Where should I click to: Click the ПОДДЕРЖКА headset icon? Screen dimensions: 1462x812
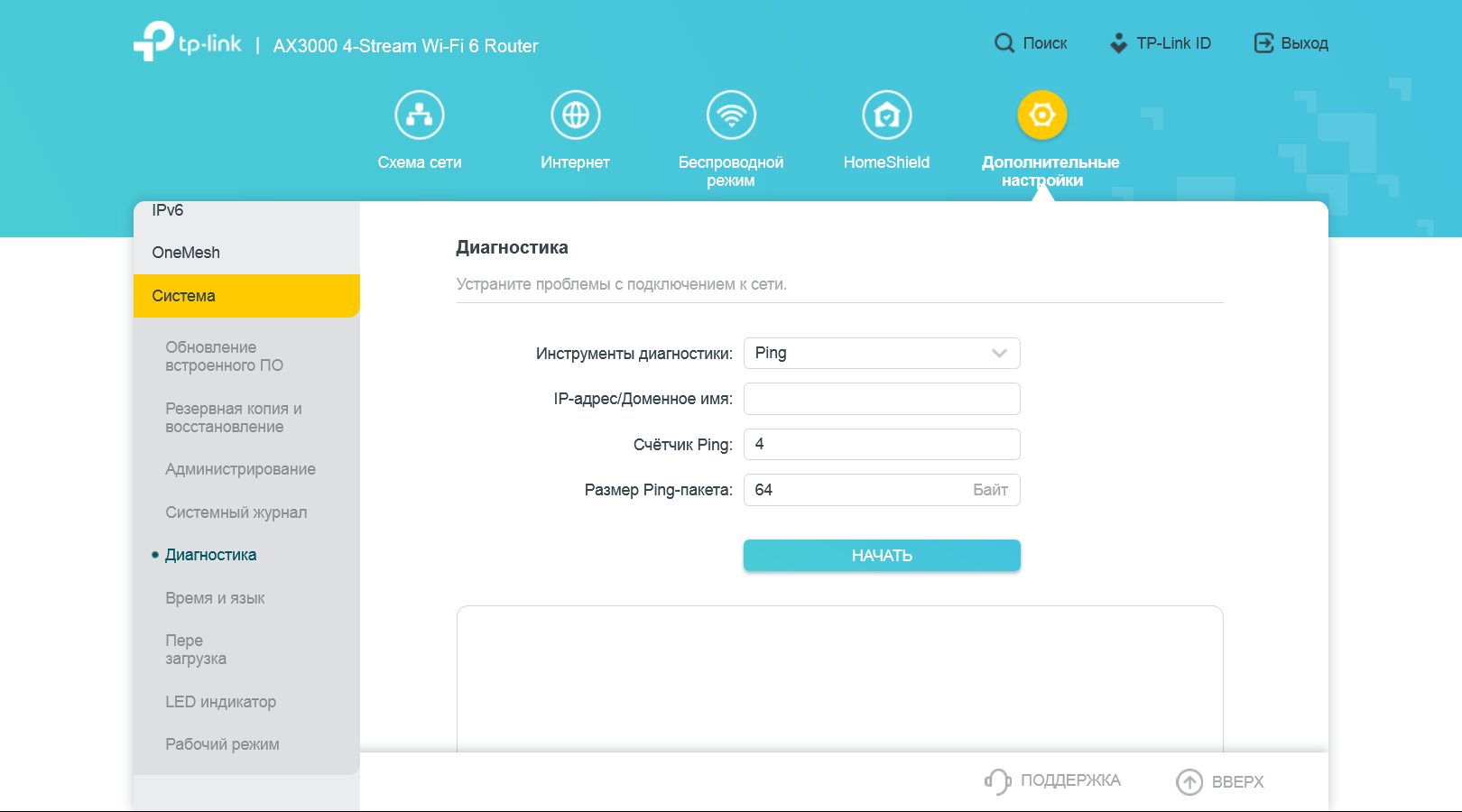997,781
